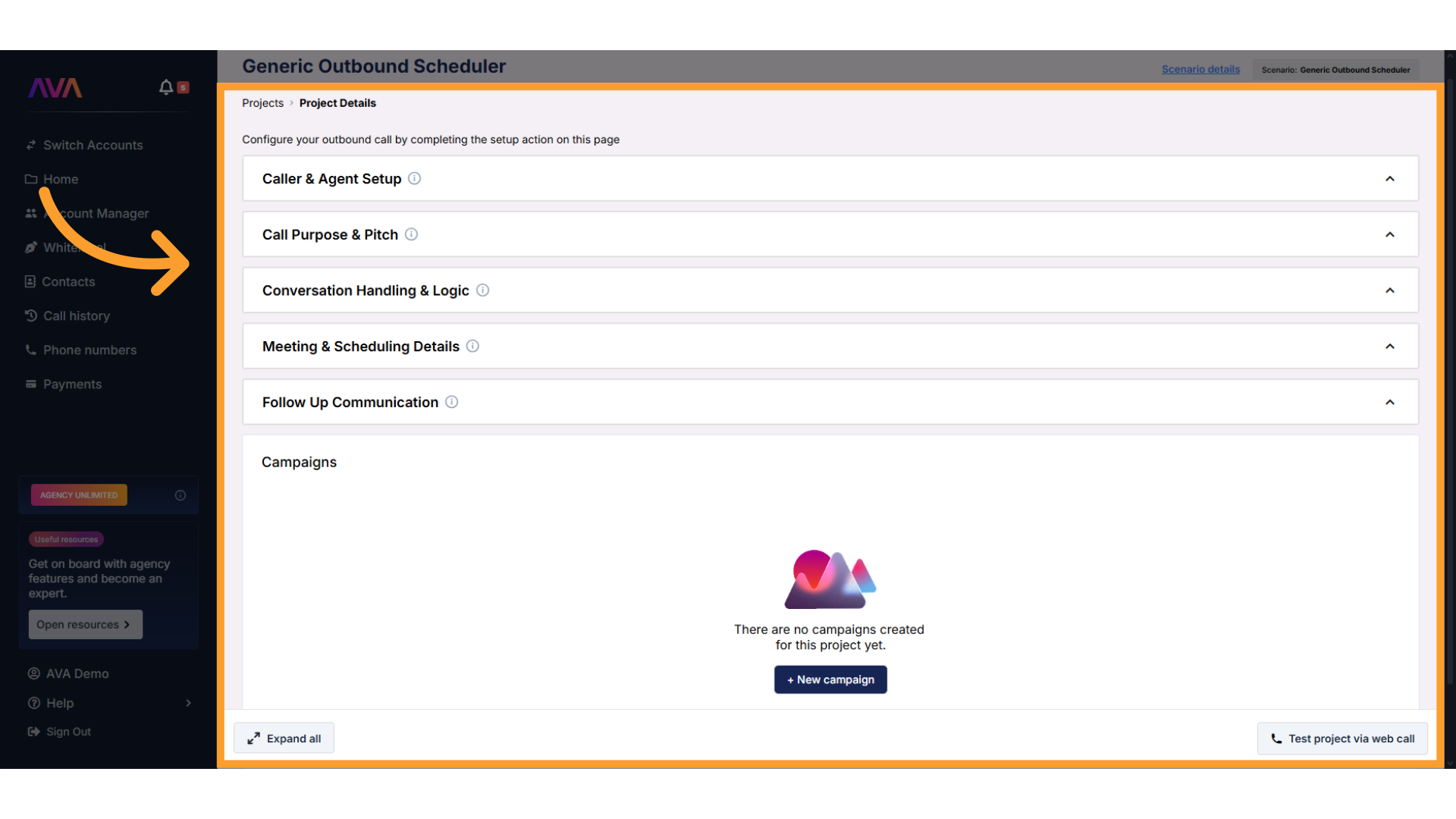
Task: Show info for Meeting & Scheduling Details
Action: pyautogui.click(x=473, y=346)
